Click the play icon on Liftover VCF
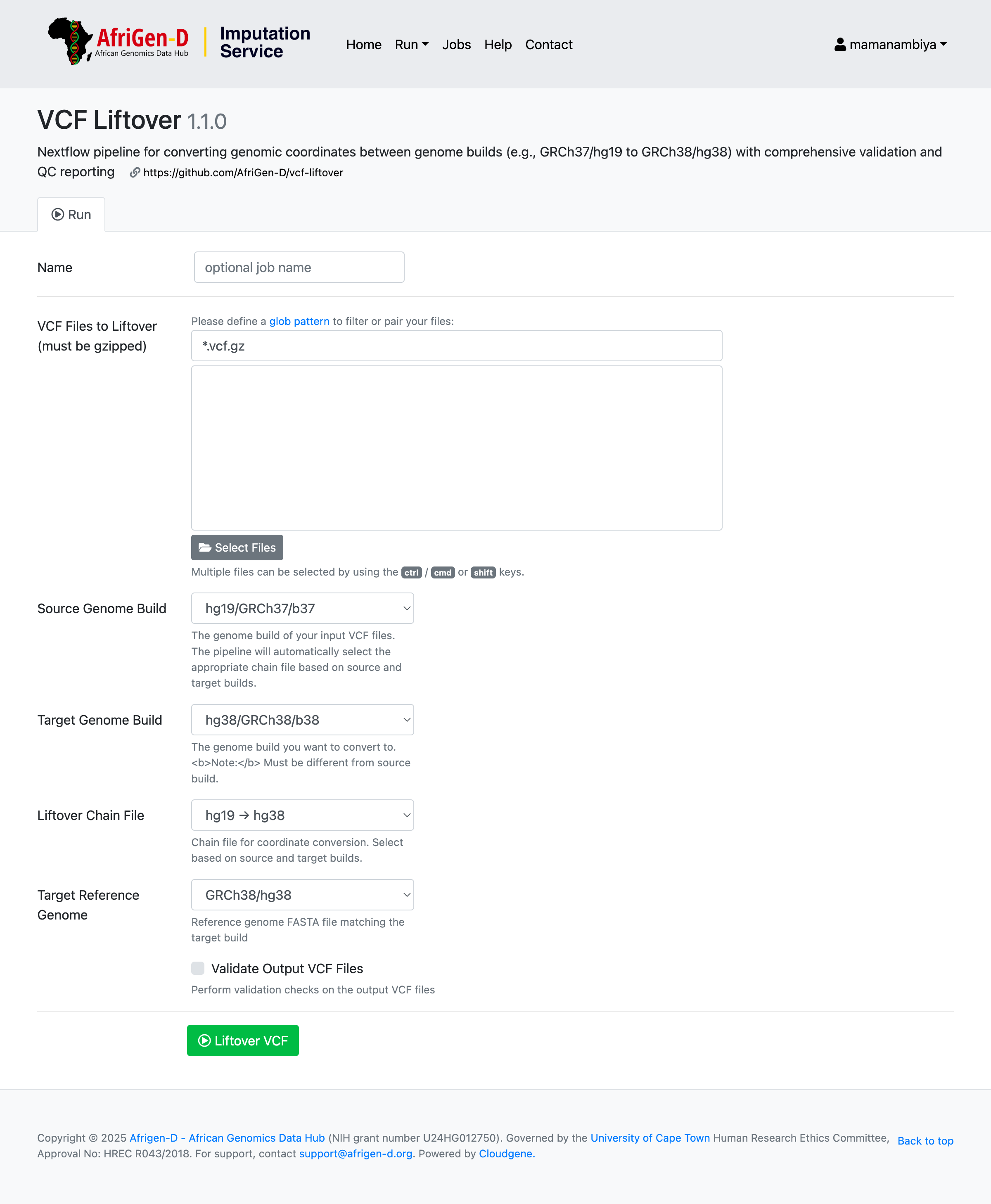This screenshot has width=991, height=1204. tap(204, 1041)
